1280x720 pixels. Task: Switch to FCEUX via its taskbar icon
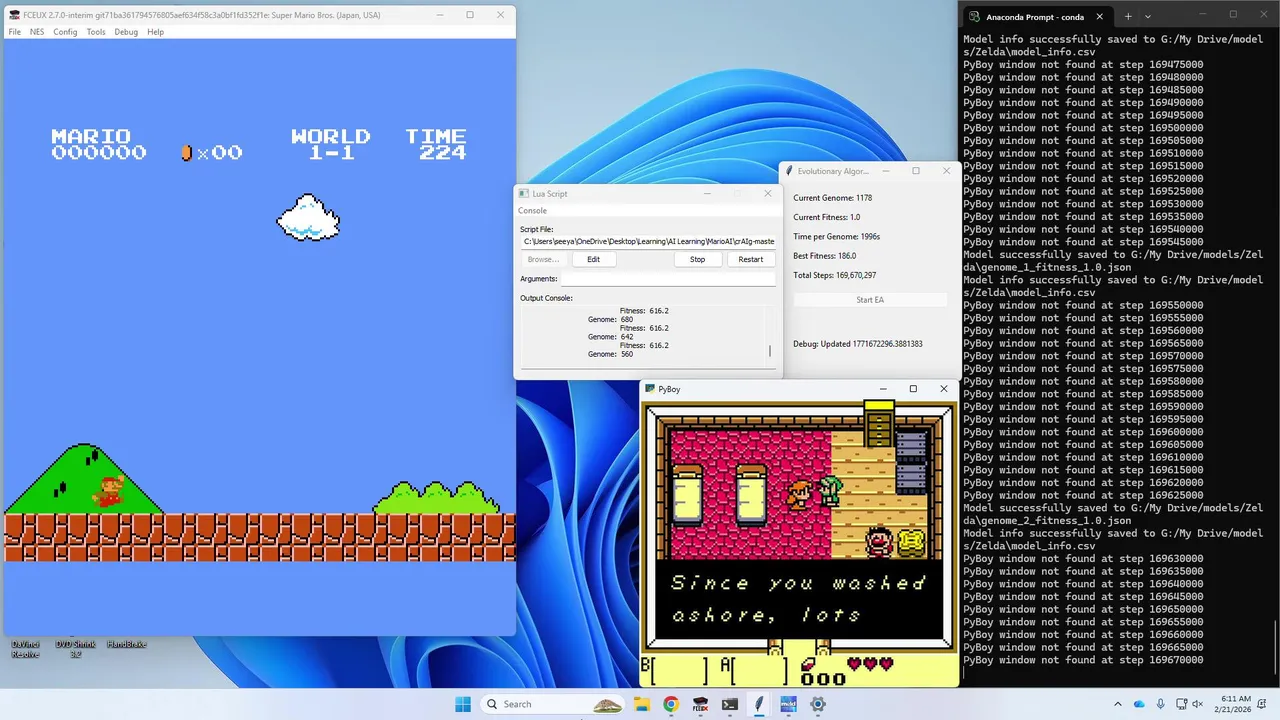[700, 704]
